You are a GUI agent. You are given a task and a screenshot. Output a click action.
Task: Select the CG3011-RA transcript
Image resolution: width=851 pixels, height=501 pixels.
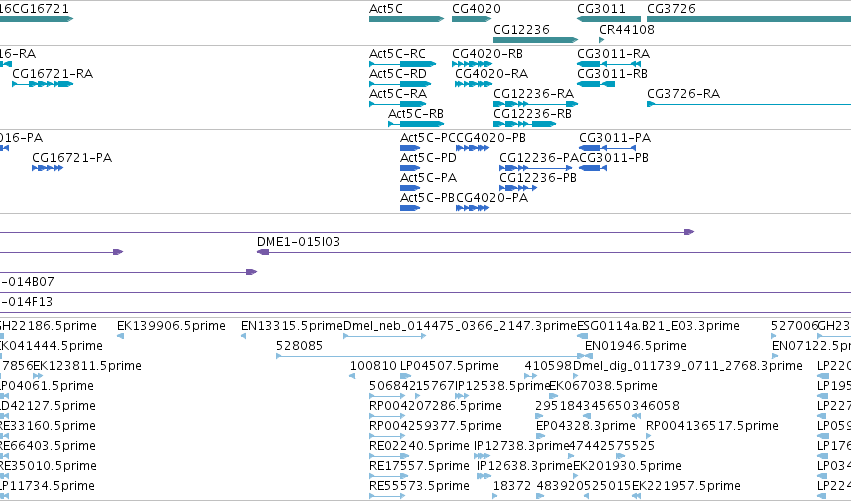tap(608, 64)
